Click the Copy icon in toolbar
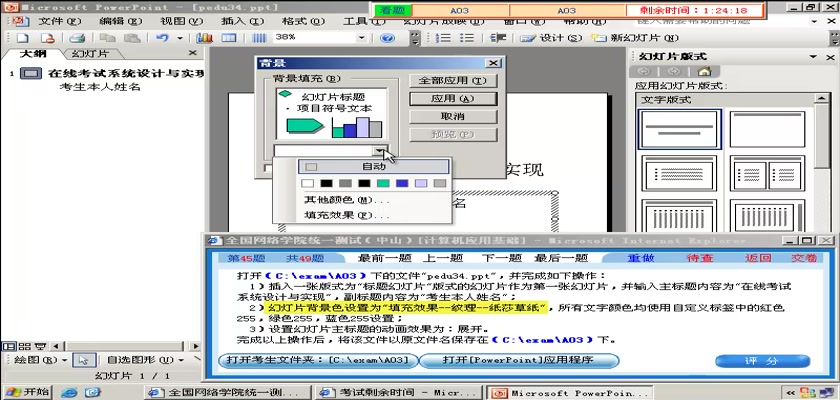 (108, 38)
